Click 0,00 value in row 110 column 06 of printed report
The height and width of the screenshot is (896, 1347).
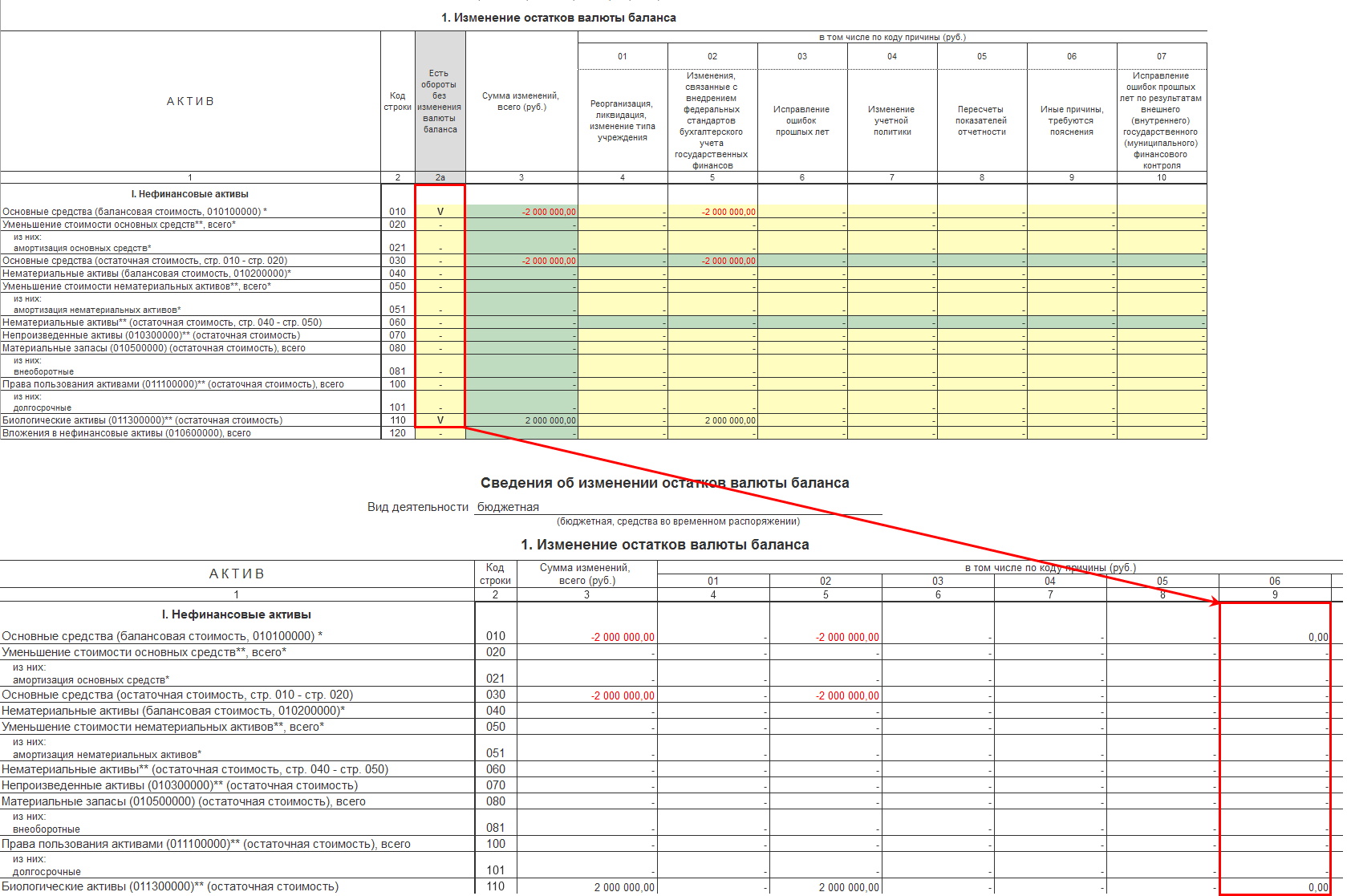click(x=1318, y=888)
